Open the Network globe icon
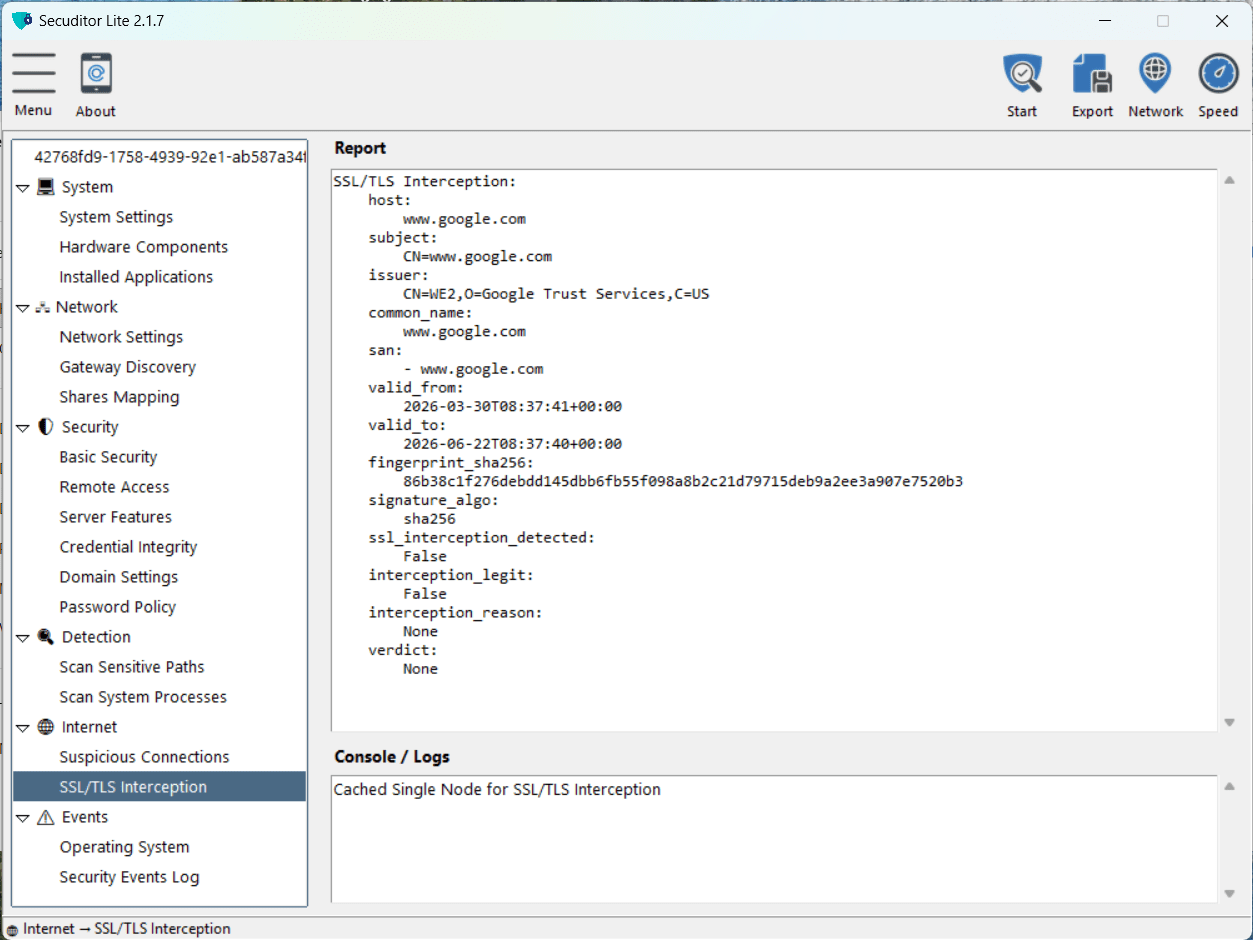1253x940 pixels. [x=1155, y=73]
